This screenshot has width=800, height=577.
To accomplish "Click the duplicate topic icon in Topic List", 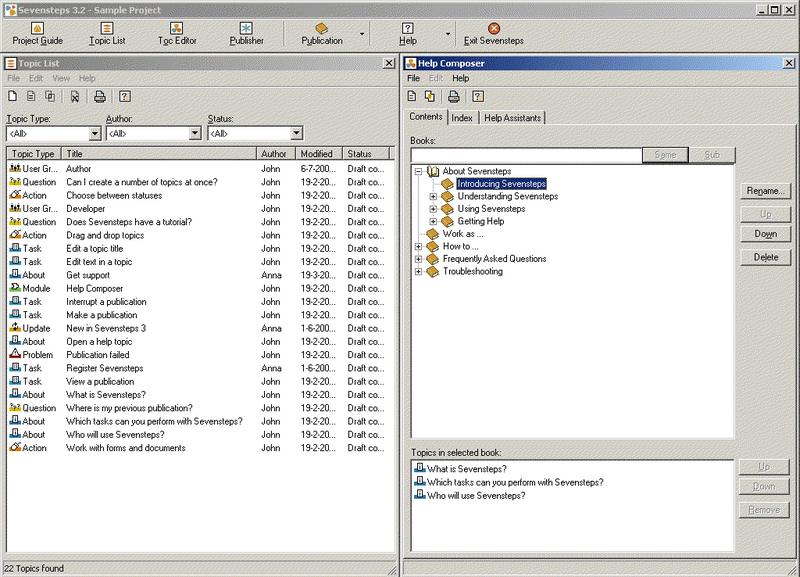I will pos(50,96).
